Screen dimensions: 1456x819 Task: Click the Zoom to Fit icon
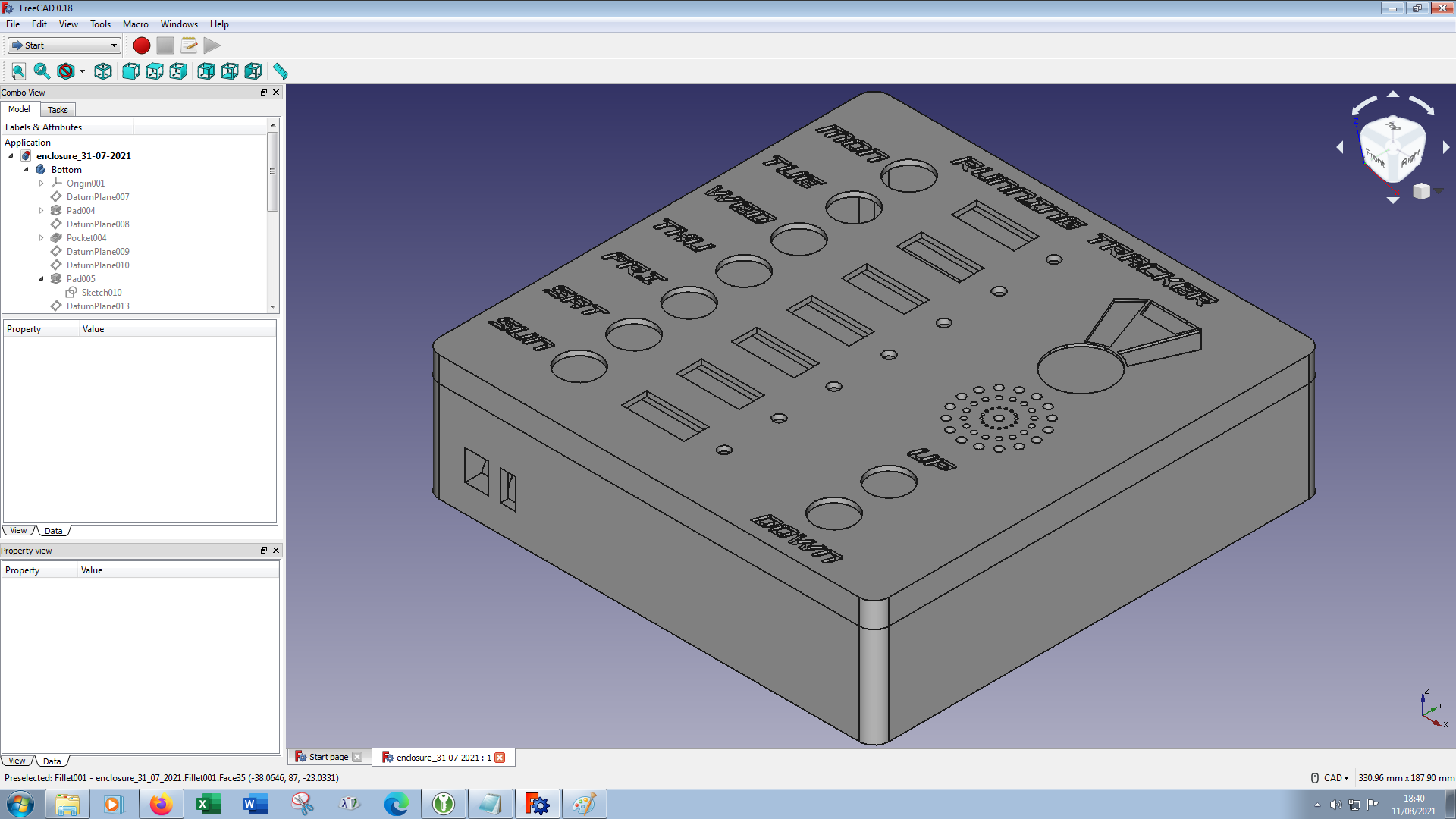tap(18, 71)
